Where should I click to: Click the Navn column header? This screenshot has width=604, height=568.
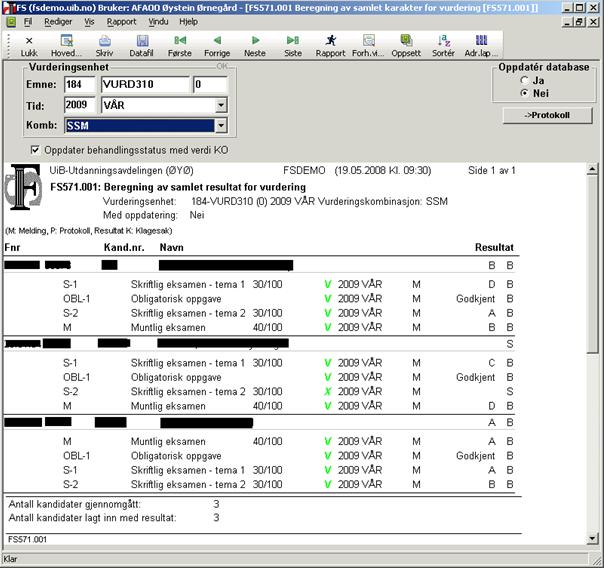click(171, 247)
